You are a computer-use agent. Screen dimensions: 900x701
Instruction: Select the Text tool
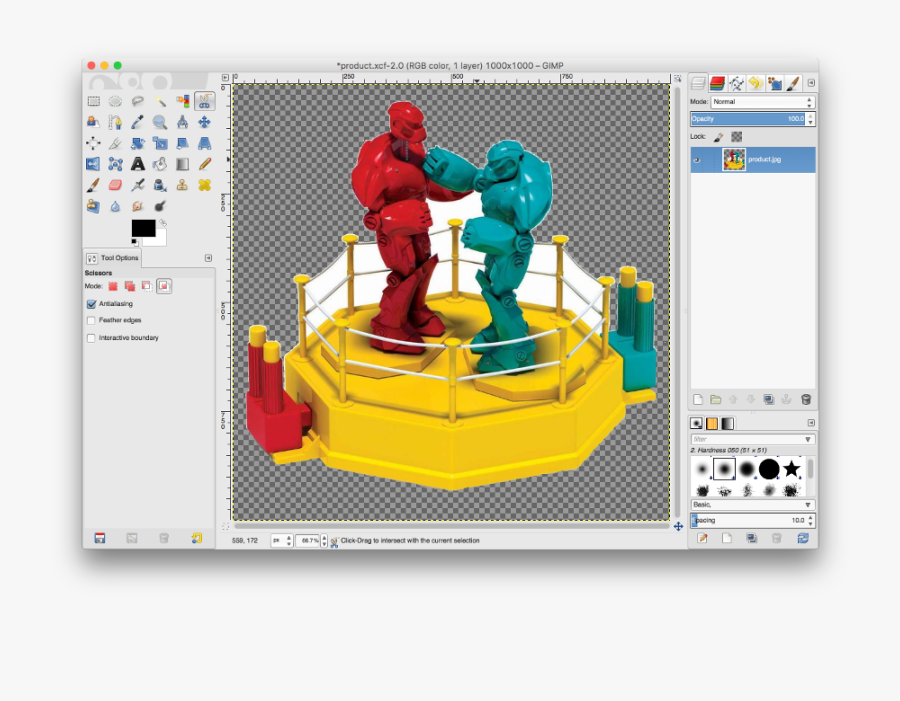(138, 164)
